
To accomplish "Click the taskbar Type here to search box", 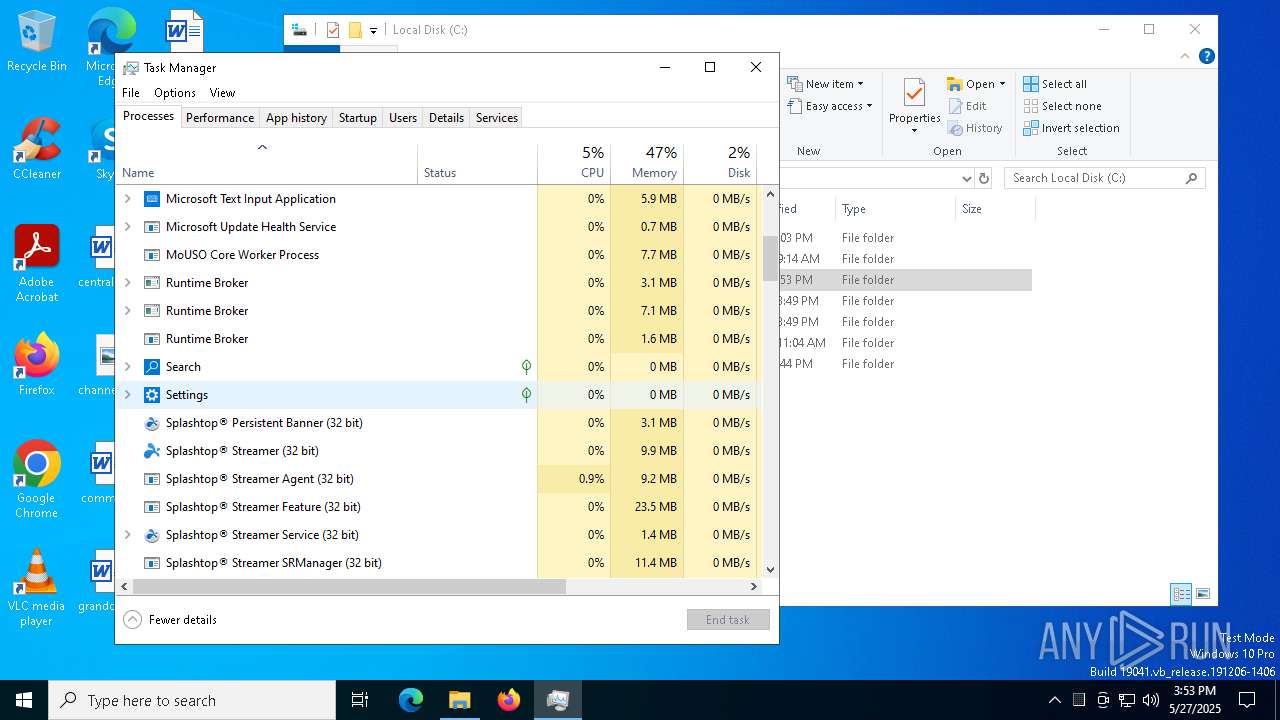I will [x=192, y=700].
